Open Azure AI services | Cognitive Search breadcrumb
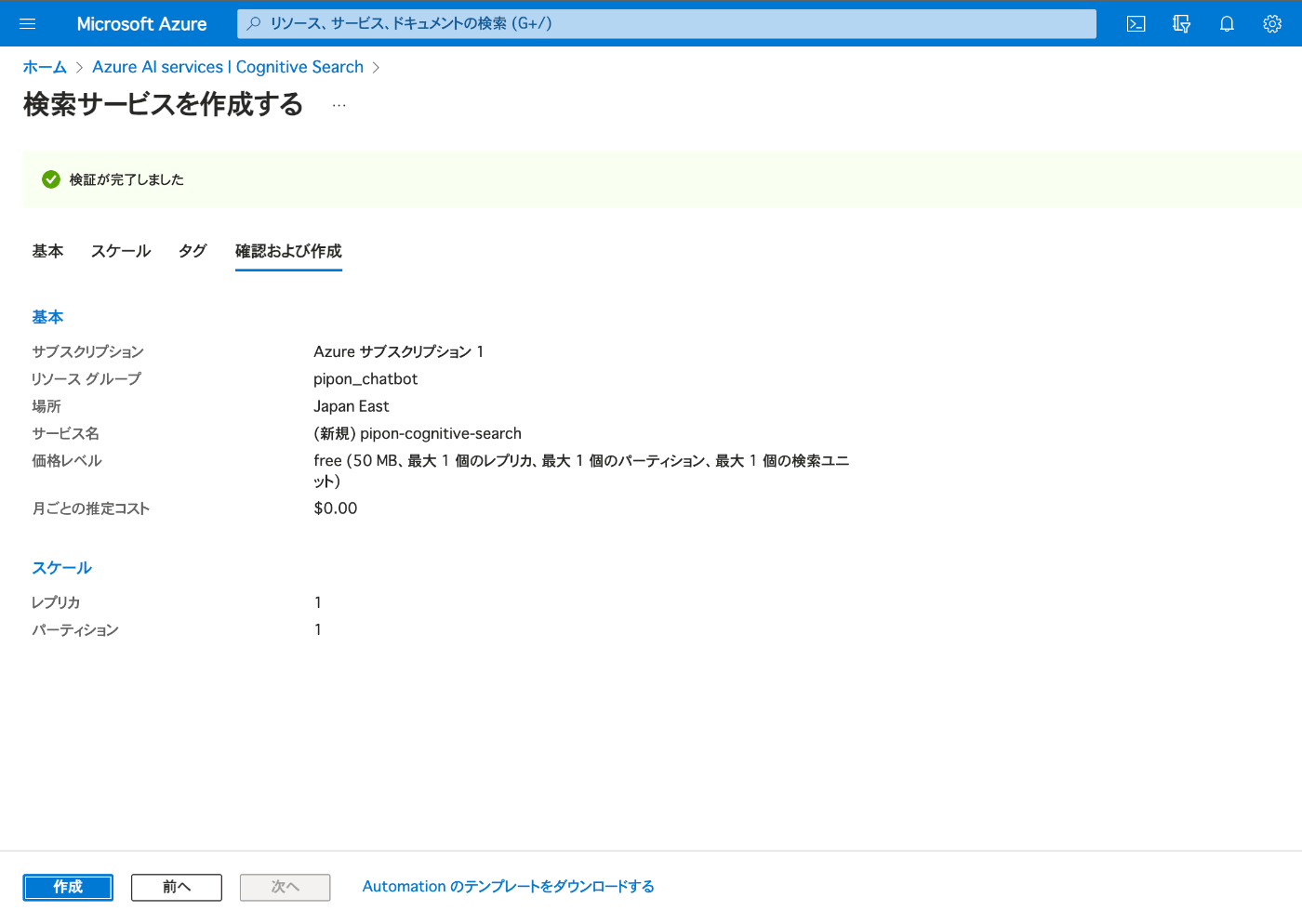 228,67
